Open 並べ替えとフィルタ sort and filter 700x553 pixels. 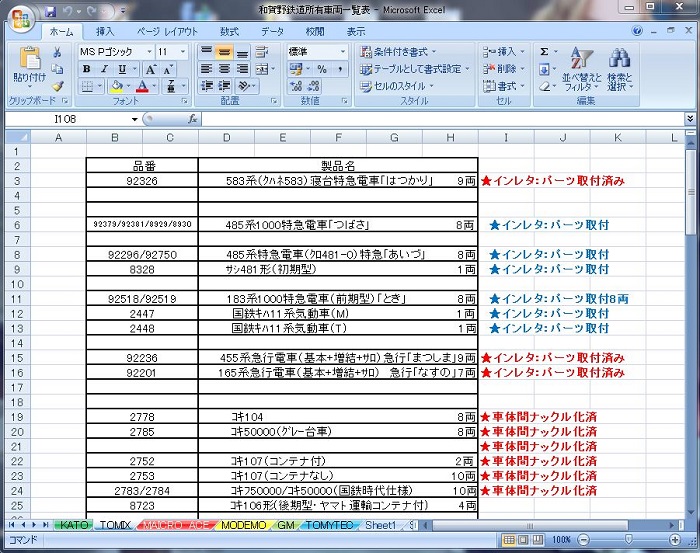581,69
